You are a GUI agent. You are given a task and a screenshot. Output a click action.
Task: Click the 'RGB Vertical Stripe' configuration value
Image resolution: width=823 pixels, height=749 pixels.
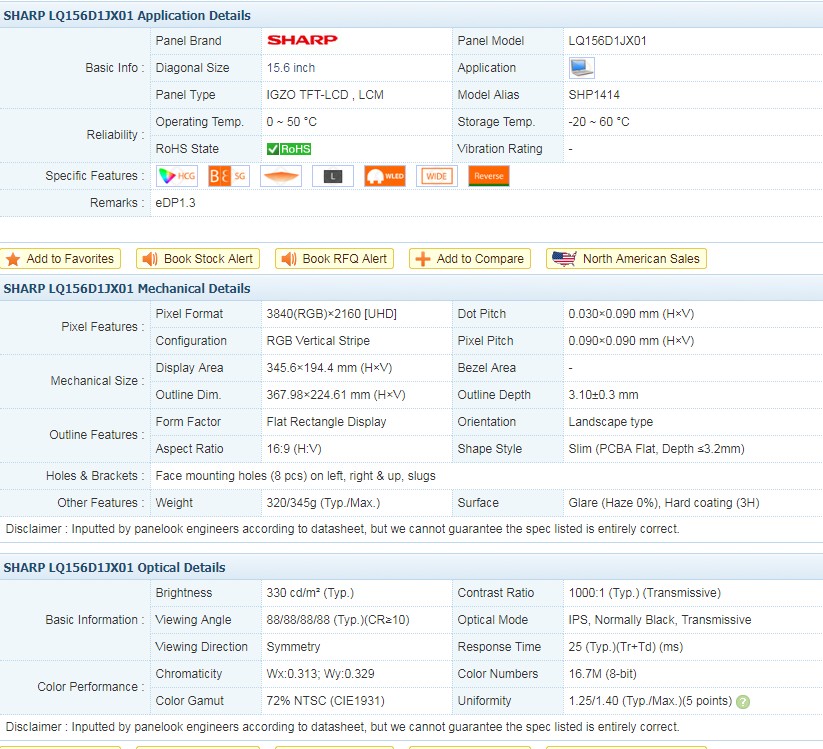318,341
